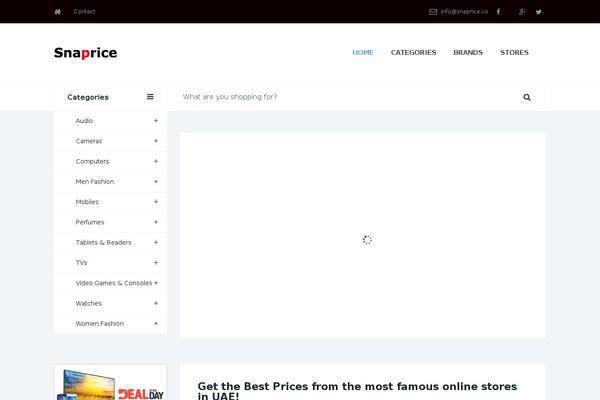Expand the Video Games & Consoles category

click(156, 283)
